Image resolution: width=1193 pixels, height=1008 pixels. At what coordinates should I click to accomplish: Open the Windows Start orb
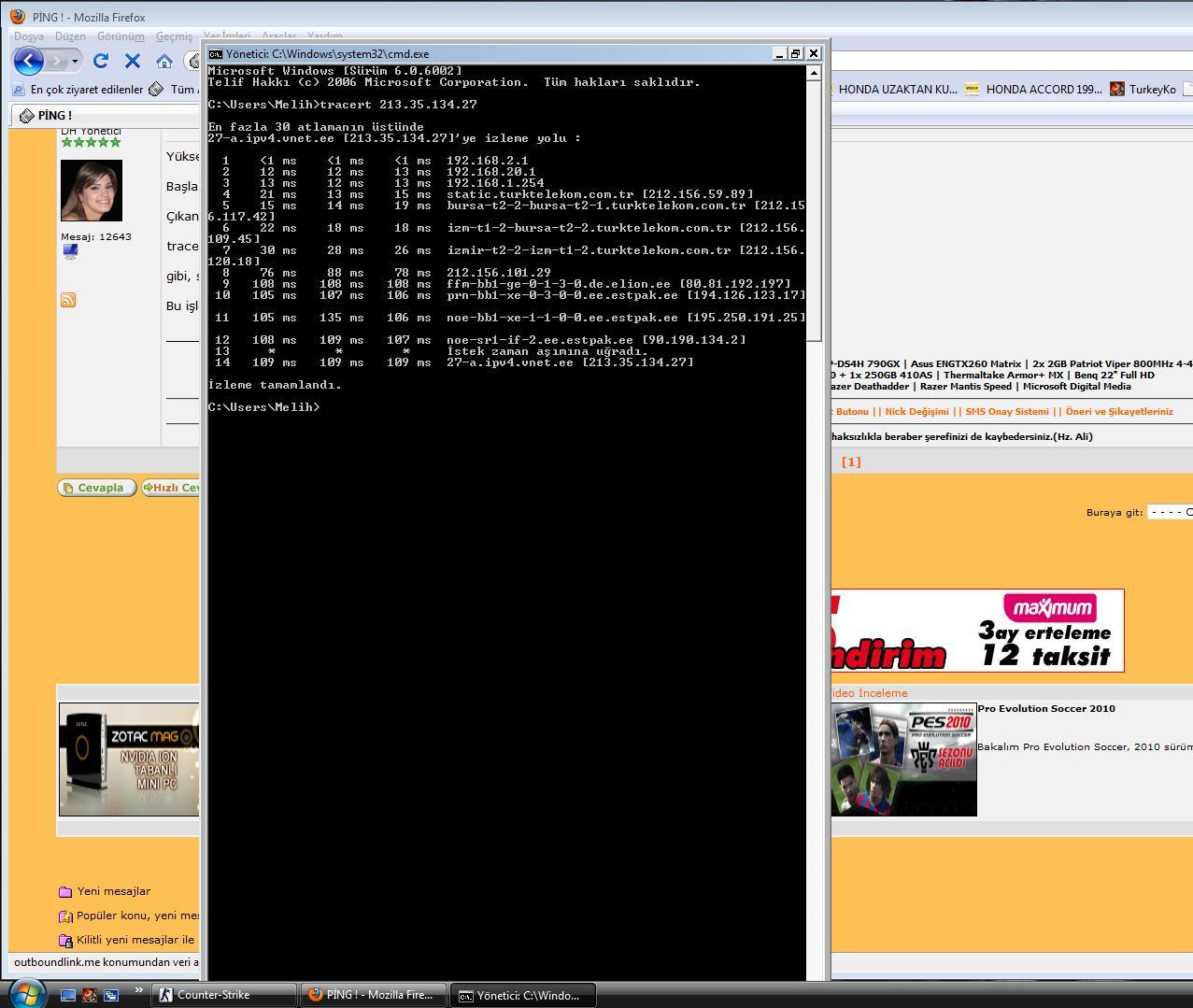25,992
